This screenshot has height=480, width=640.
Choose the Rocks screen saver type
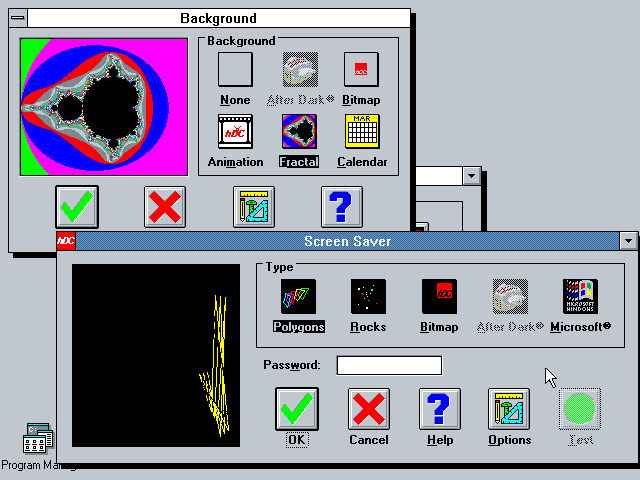(368, 297)
